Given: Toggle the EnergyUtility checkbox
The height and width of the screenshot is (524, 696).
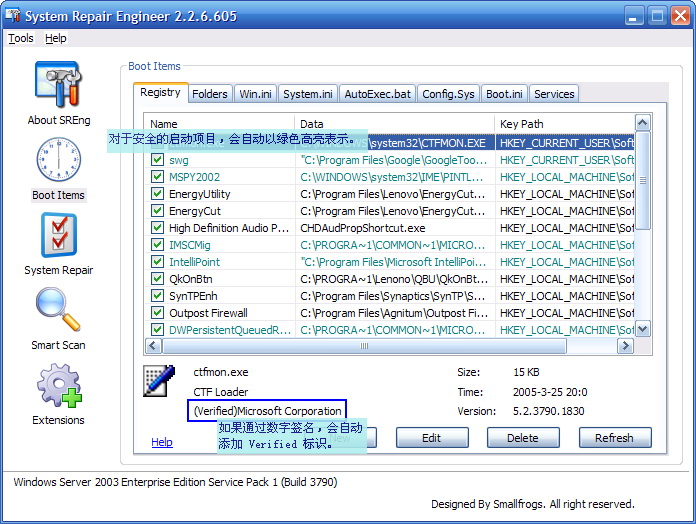Looking at the screenshot, I should coord(157,193).
